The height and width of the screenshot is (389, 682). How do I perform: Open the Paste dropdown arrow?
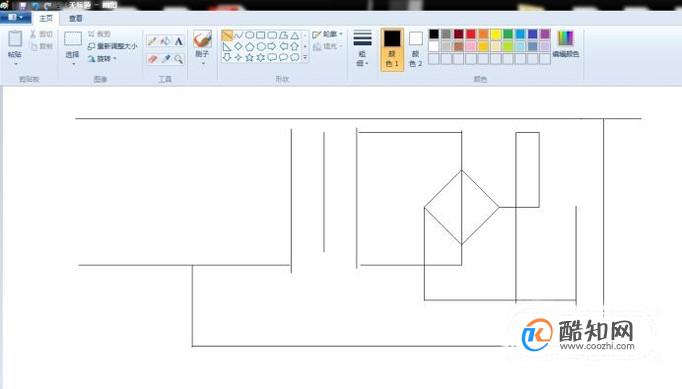click(x=15, y=64)
